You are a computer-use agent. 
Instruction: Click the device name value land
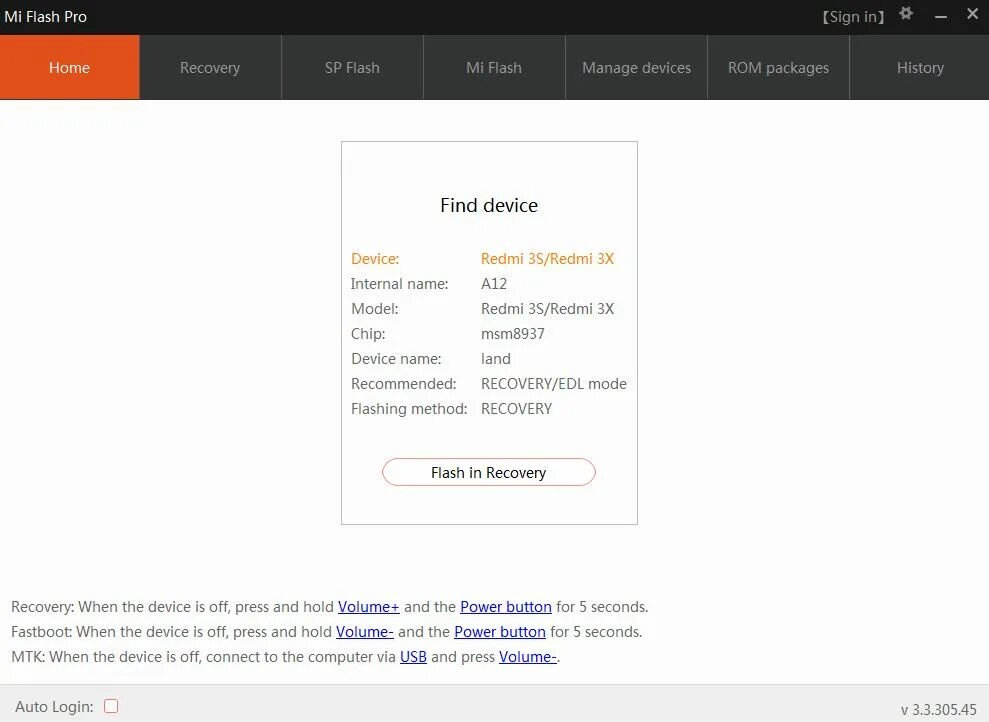pos(496,359)
